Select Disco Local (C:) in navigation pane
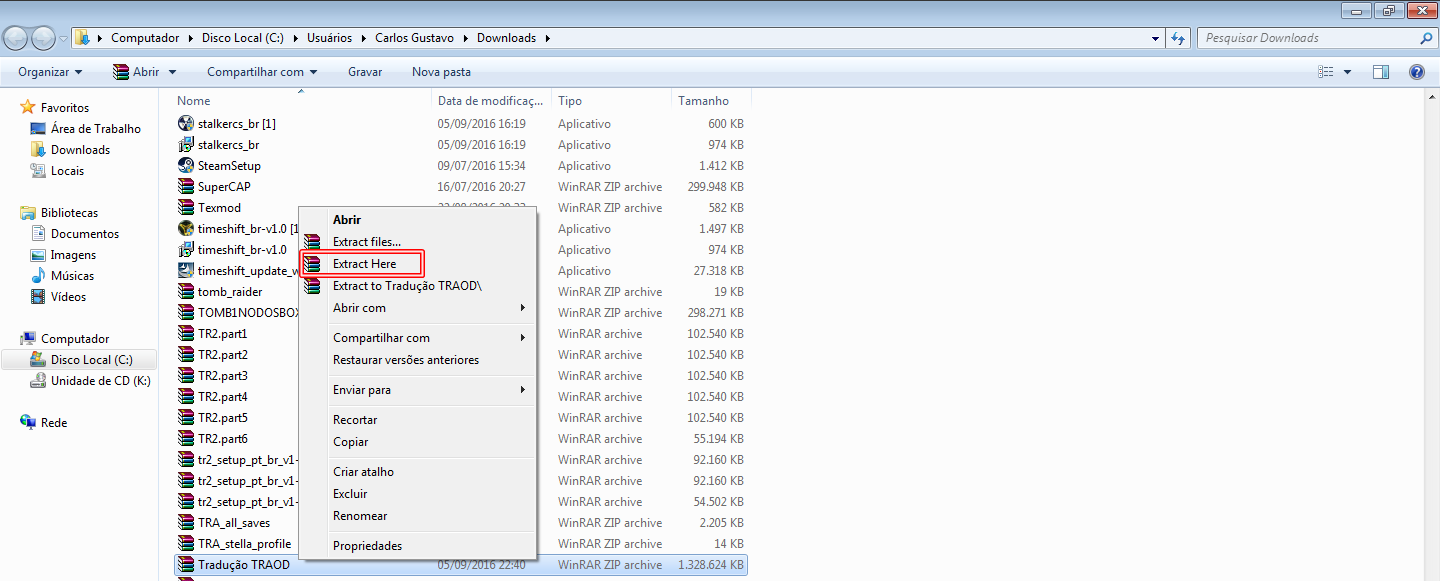 pyautogui.click(x=91, y=360)
